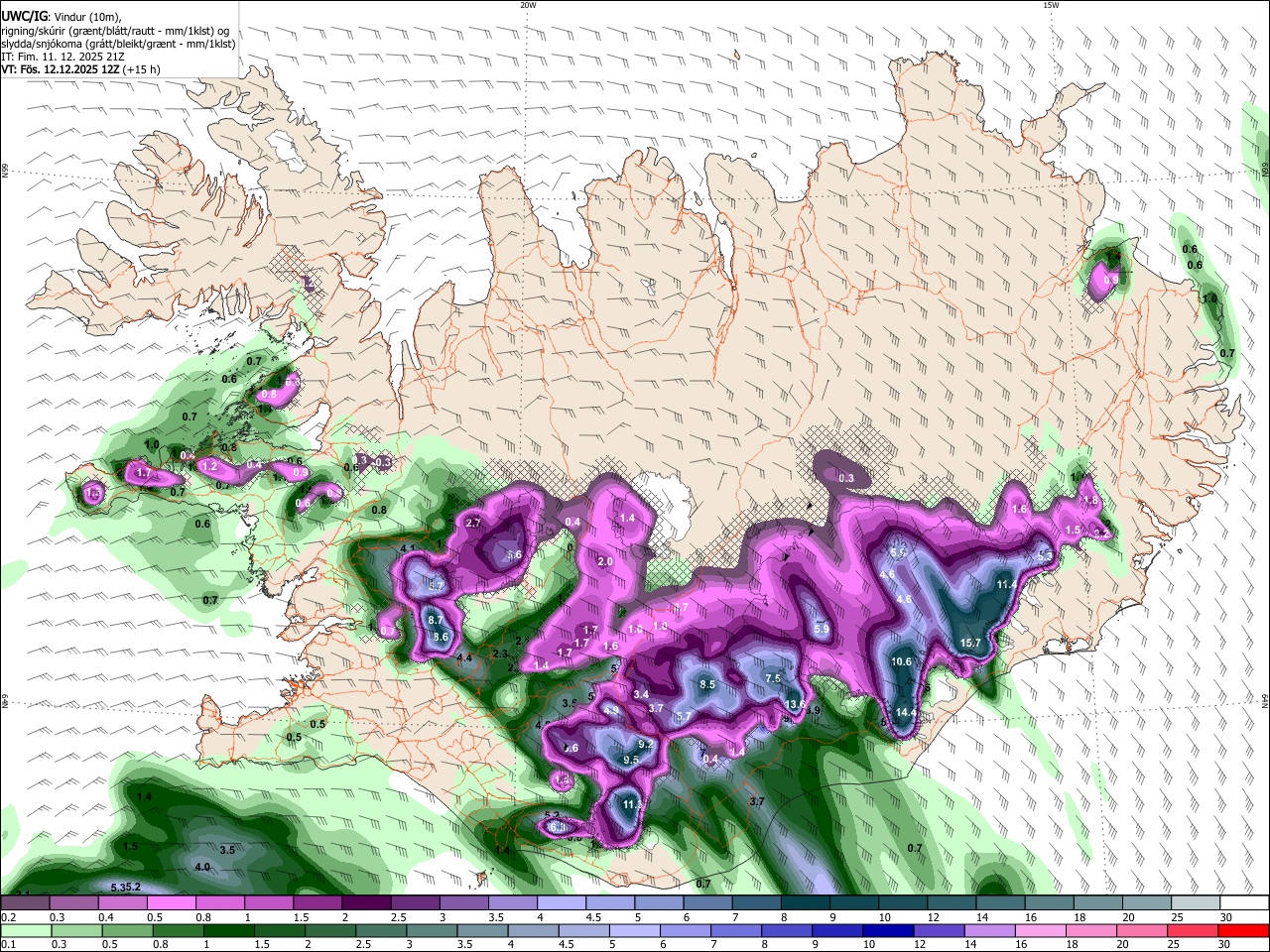This screenshot has width=1270, height=952.
Task: Click the '8.7' precipitation value
Action: (435, 620)
